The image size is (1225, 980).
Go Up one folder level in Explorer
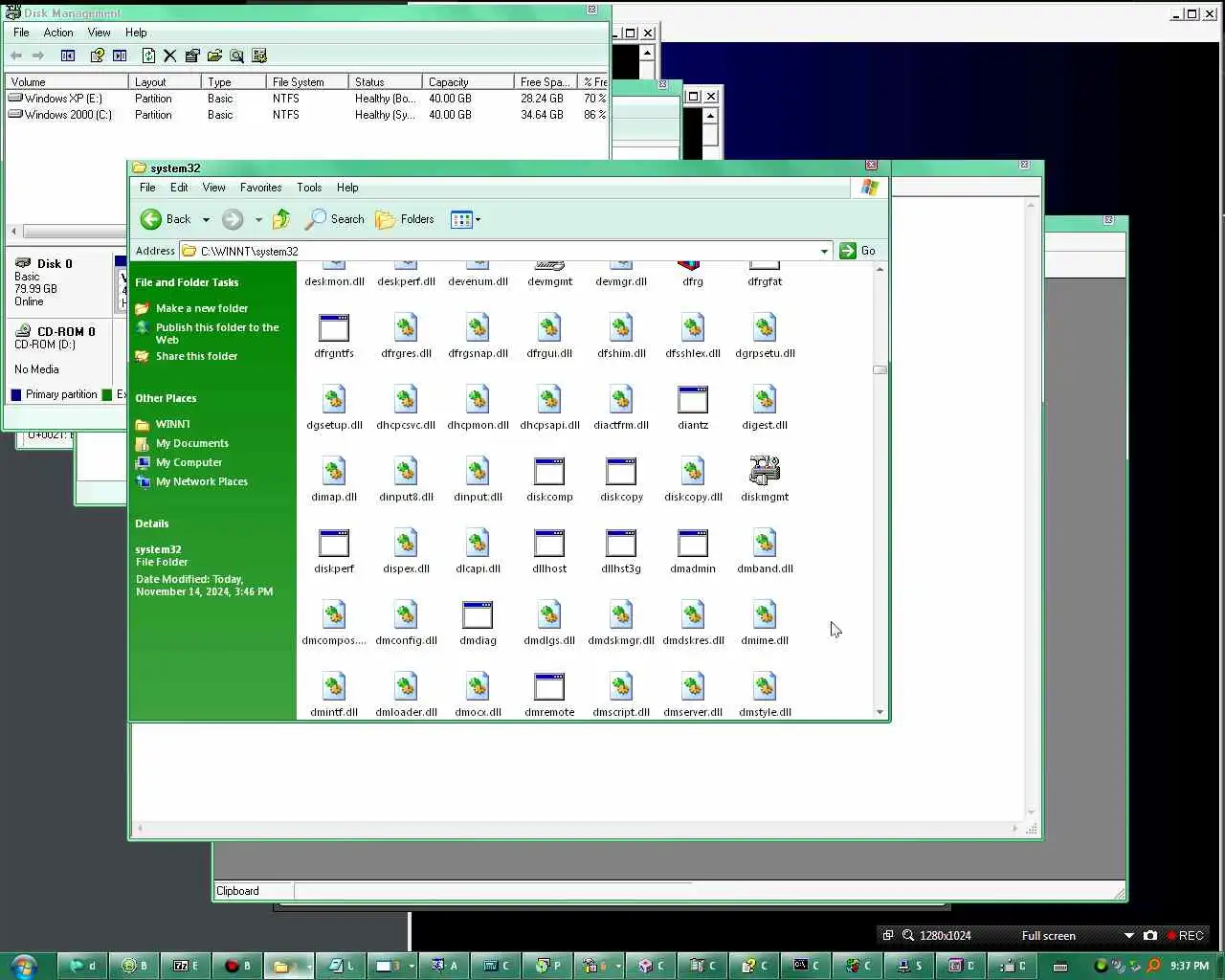coord(281,219)
